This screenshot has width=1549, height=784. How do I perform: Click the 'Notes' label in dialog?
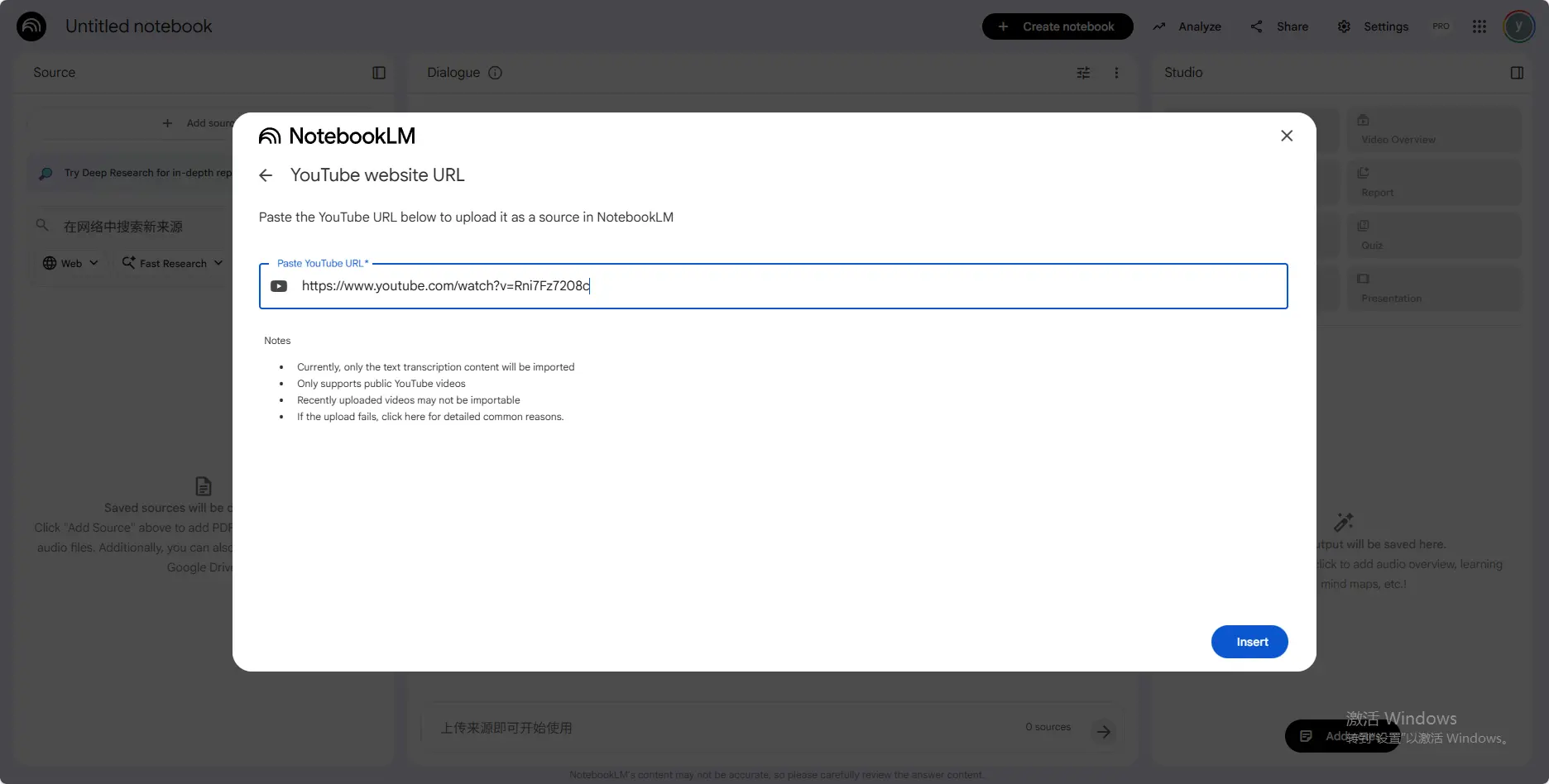pos(277,341)
